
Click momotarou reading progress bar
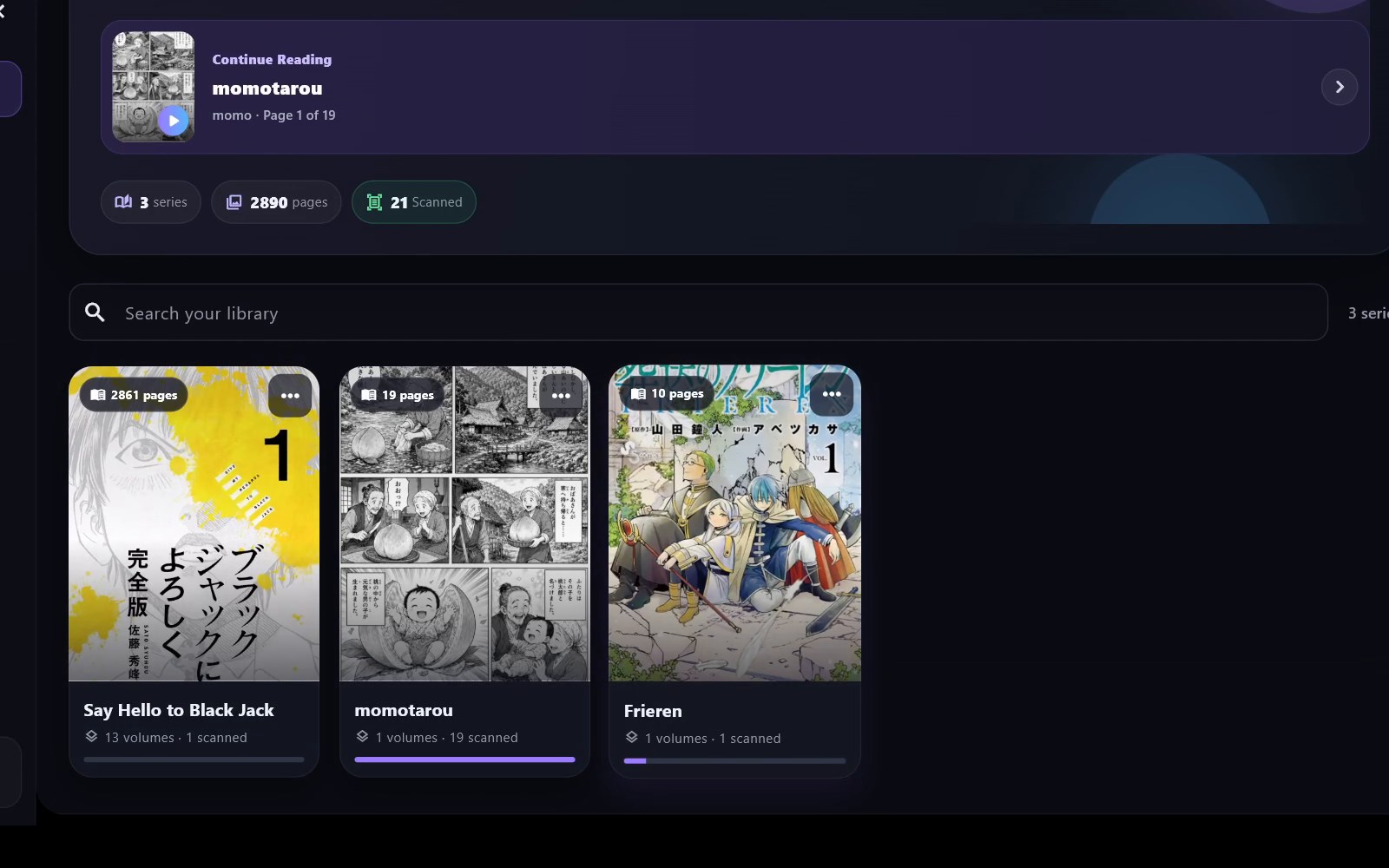tap(464, 759)
